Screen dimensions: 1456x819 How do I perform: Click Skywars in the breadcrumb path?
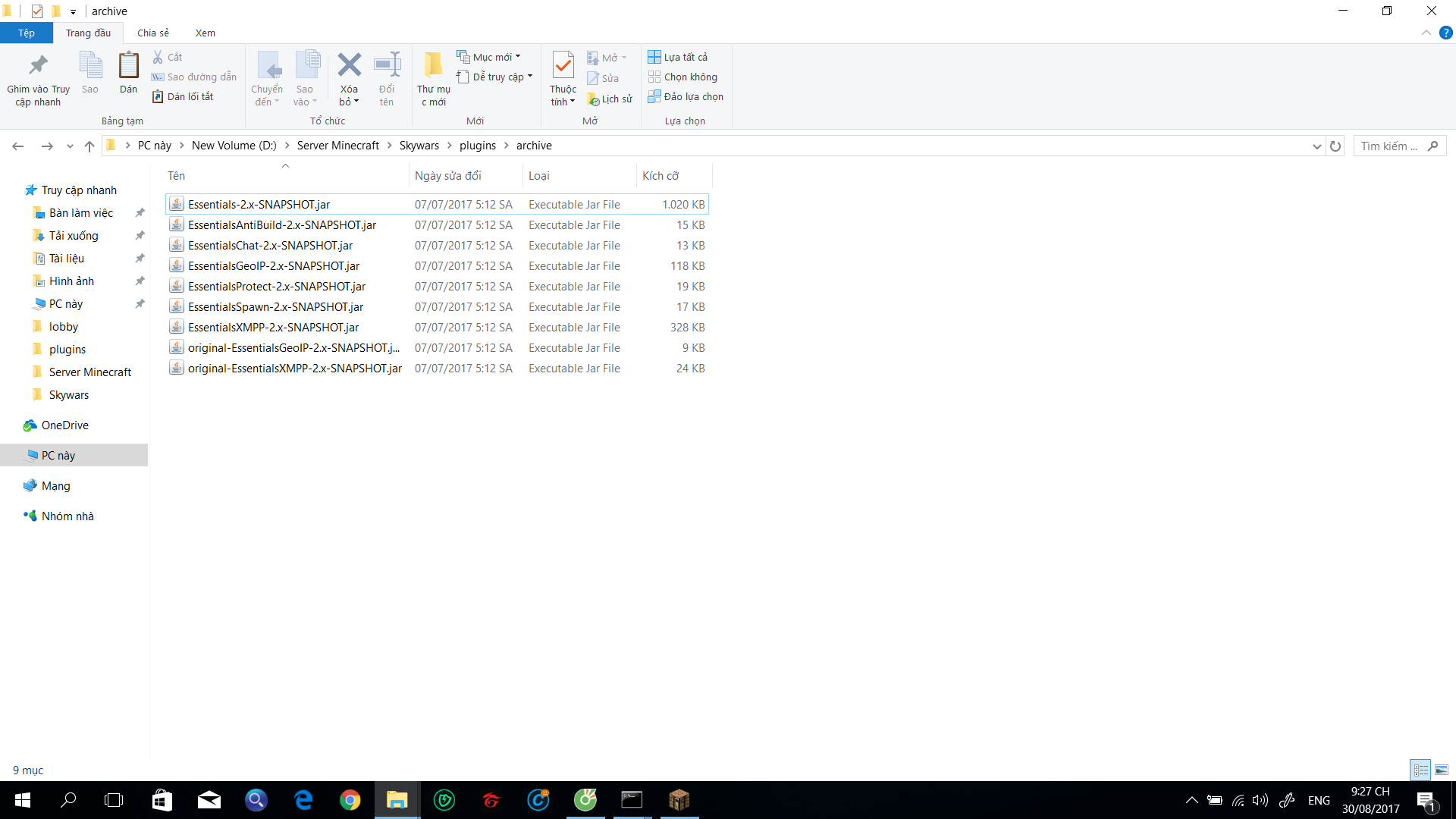pos(419,146)
